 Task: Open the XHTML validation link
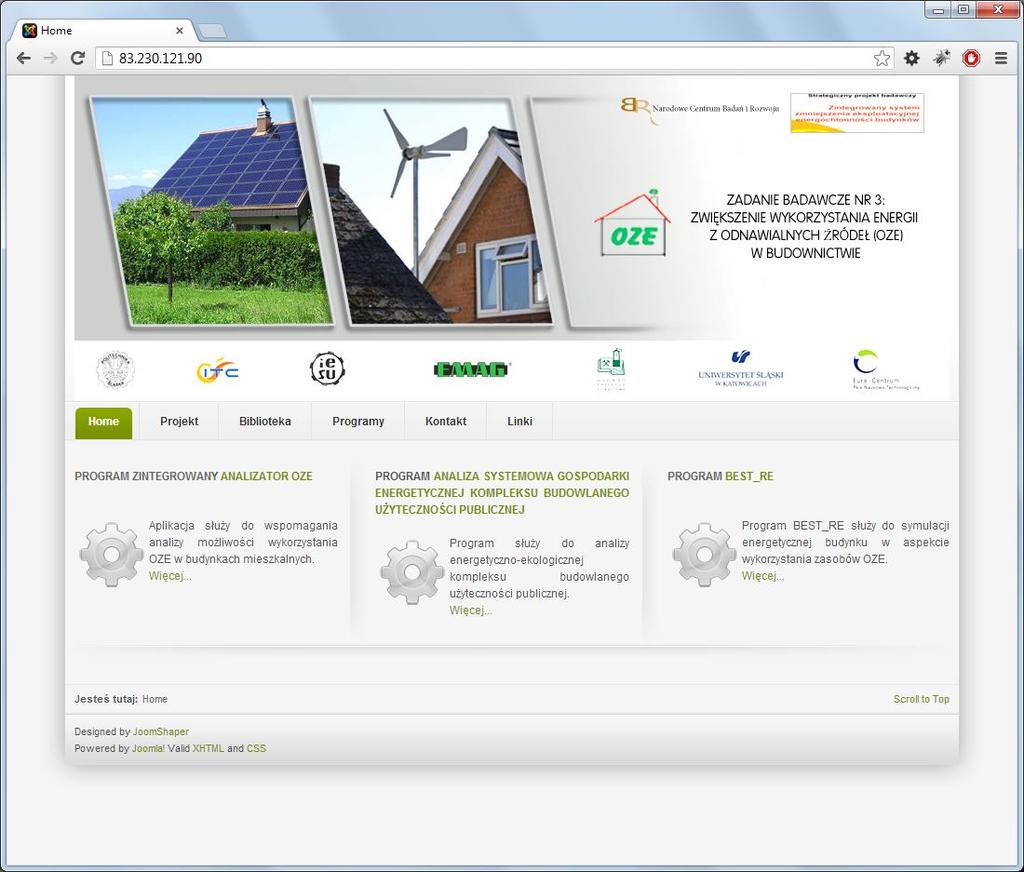click(208, 749)
